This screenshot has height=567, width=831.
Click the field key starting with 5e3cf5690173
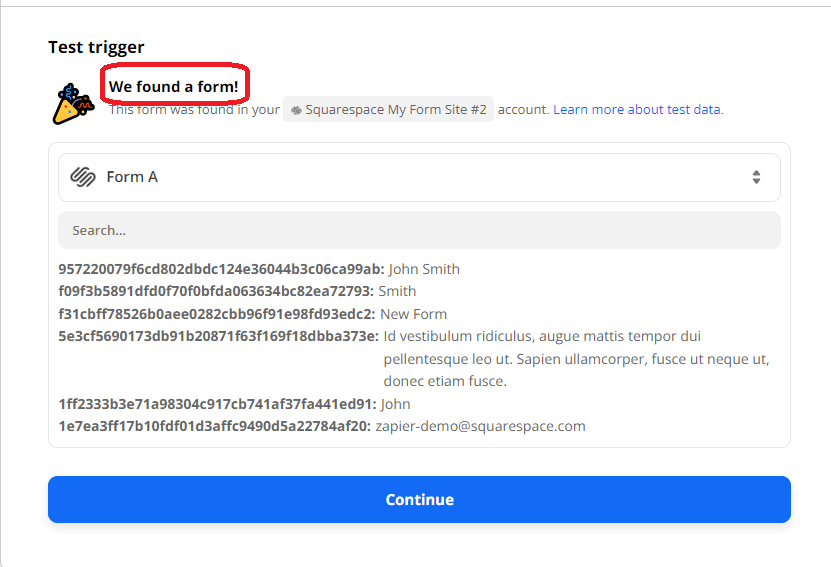click(218, 336)
